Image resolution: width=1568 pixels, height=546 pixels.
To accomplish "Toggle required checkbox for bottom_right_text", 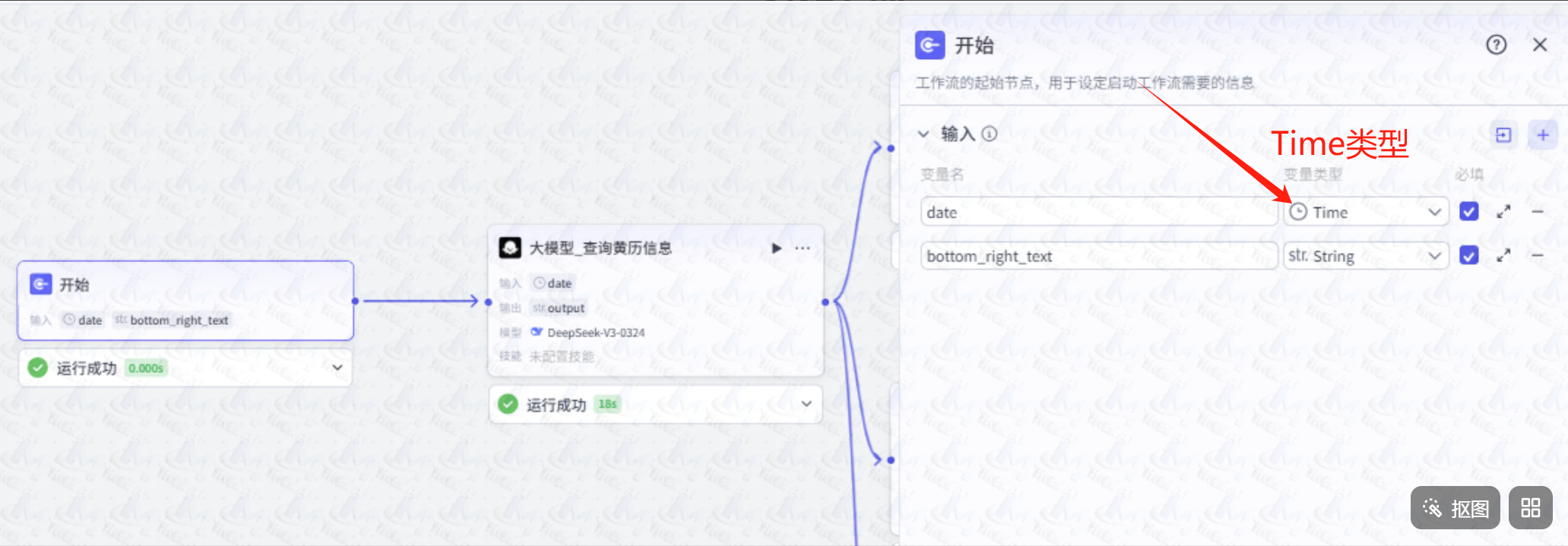I will pos(1469,256).
